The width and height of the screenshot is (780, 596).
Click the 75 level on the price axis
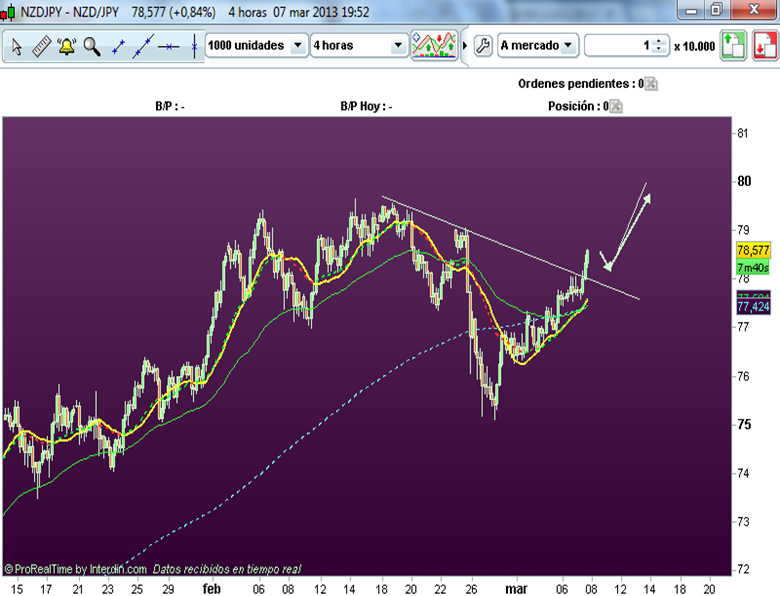point(744,424)
